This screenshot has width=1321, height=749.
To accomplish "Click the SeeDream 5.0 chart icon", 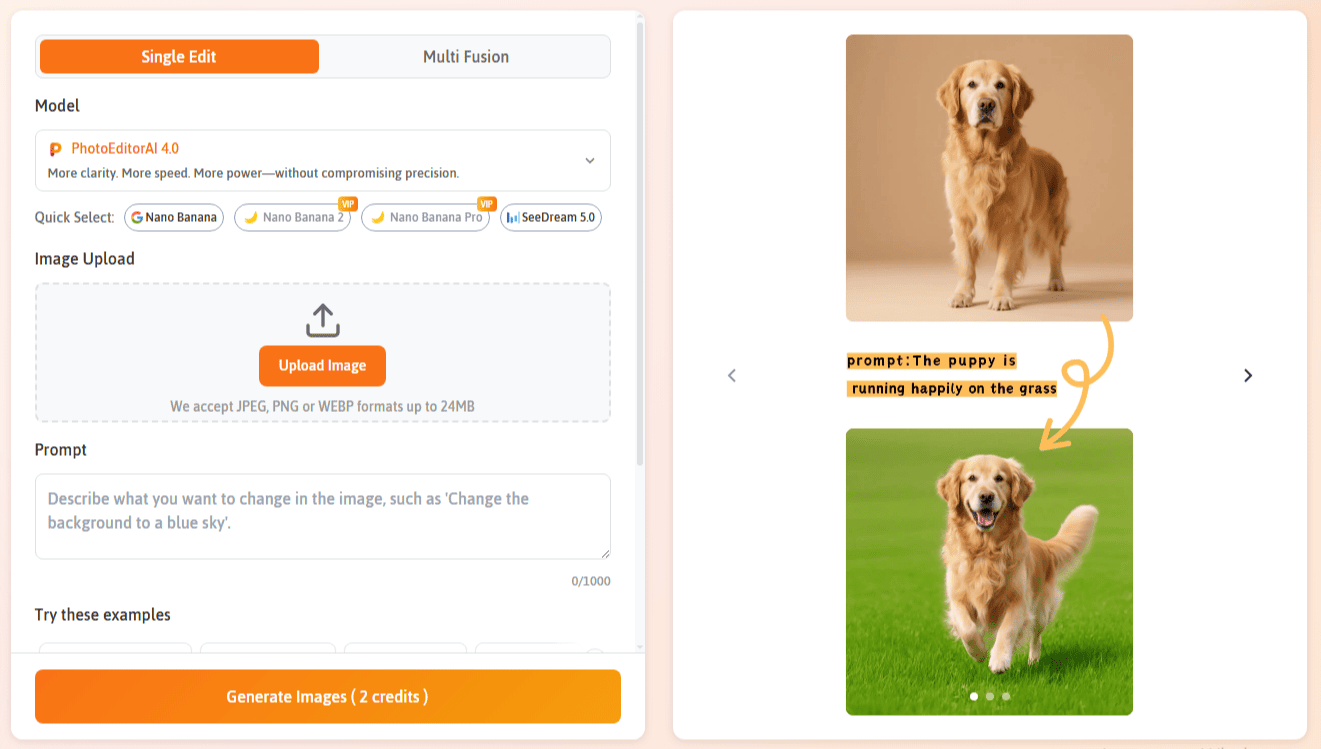I will point(513,217).
